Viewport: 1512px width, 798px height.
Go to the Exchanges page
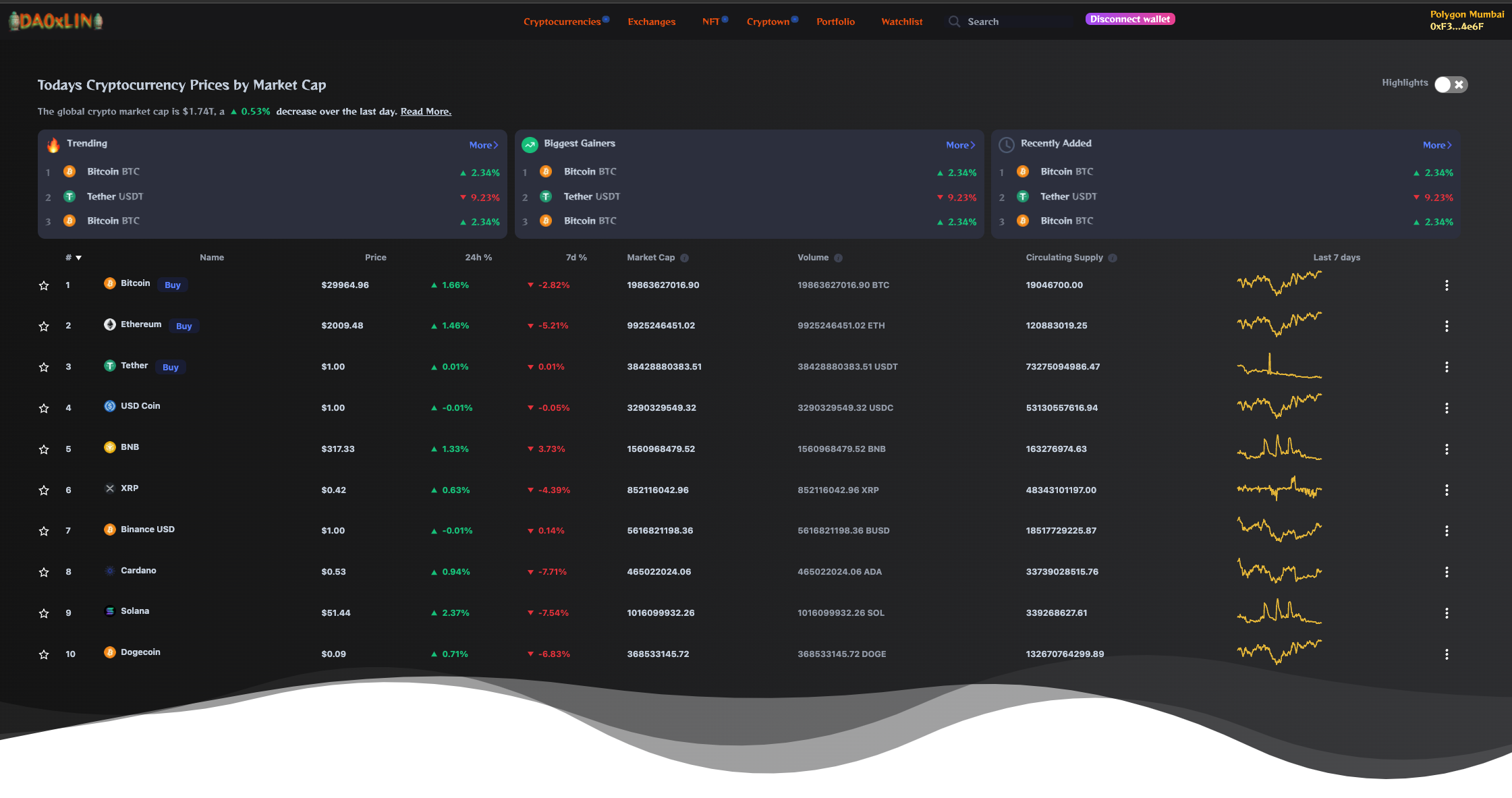(x=651, y=22)
